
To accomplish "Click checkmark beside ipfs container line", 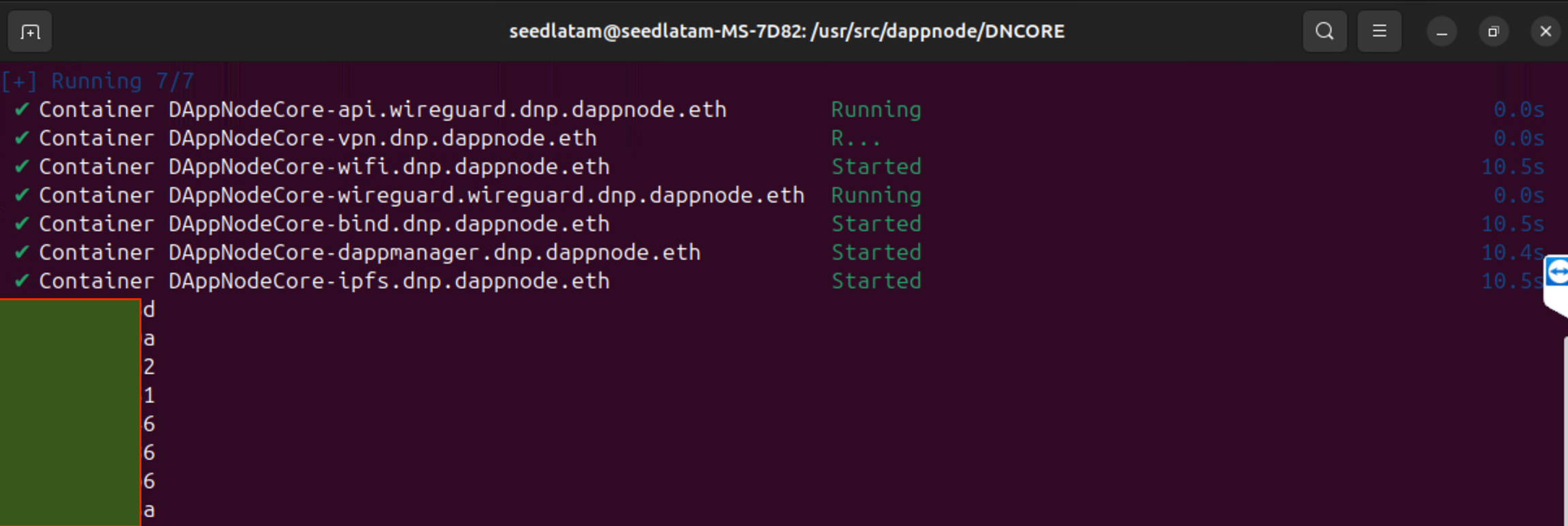I will 22,280.
